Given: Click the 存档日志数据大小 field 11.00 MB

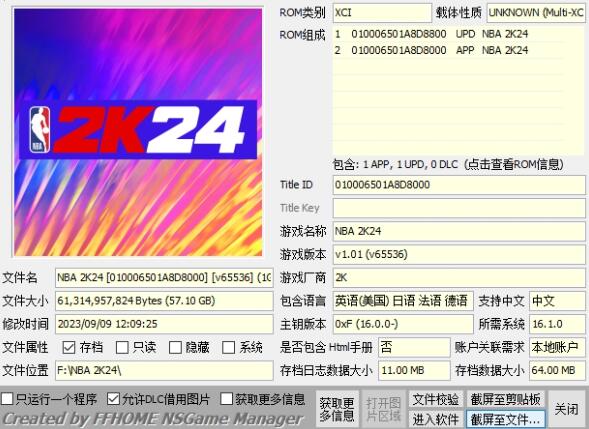Looking at the screenshot, I should (x=414, y=371).
